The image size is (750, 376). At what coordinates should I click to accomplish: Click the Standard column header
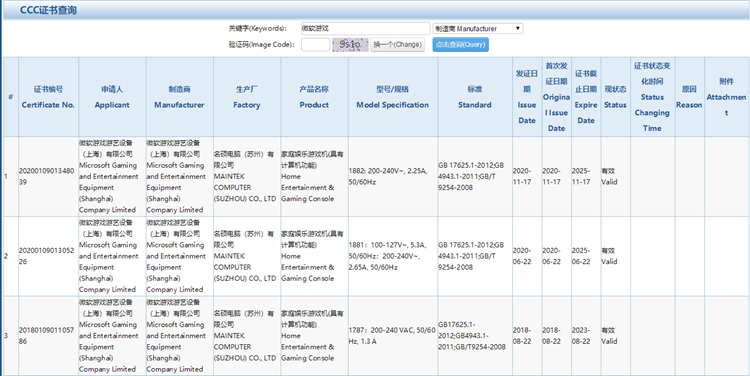tap(475, 97)
